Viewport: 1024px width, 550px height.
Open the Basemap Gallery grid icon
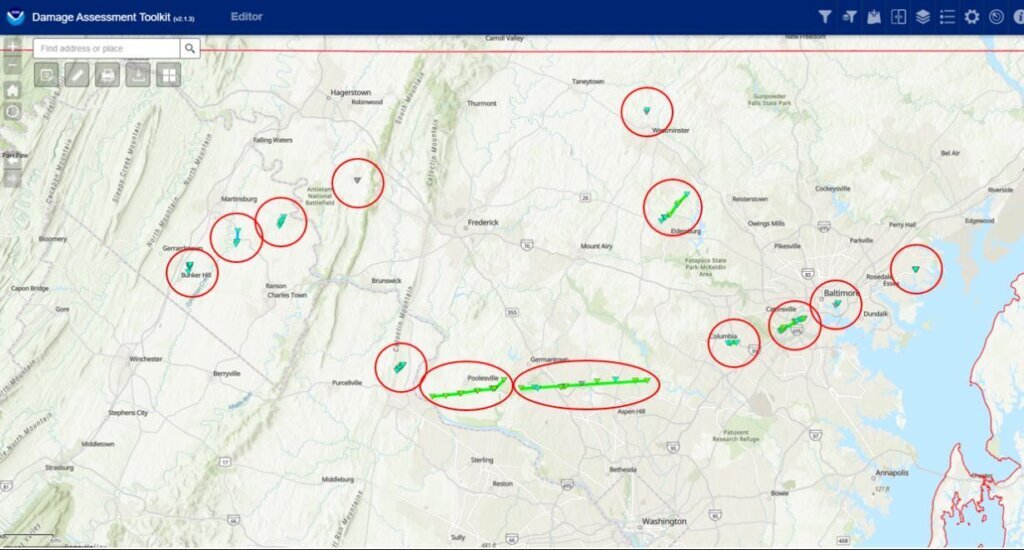pyautogui.click(x=168, y=75)
